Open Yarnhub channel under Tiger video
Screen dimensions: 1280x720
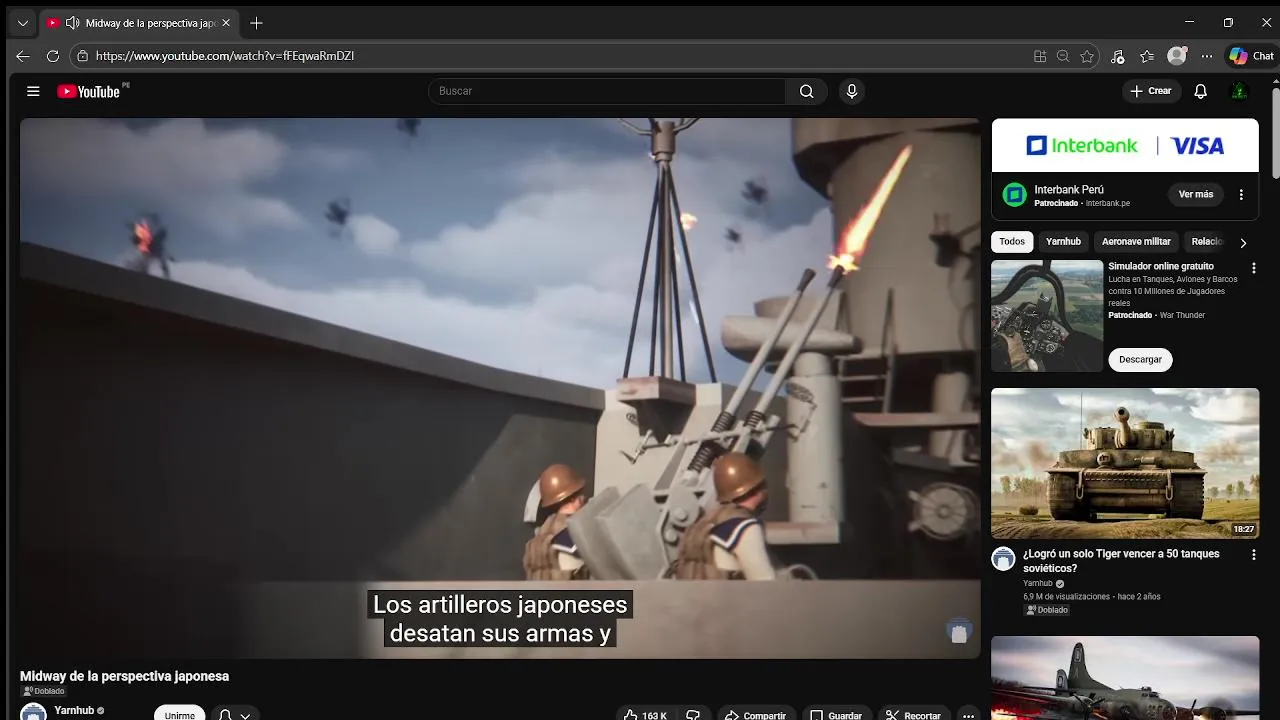(1038, 583)
